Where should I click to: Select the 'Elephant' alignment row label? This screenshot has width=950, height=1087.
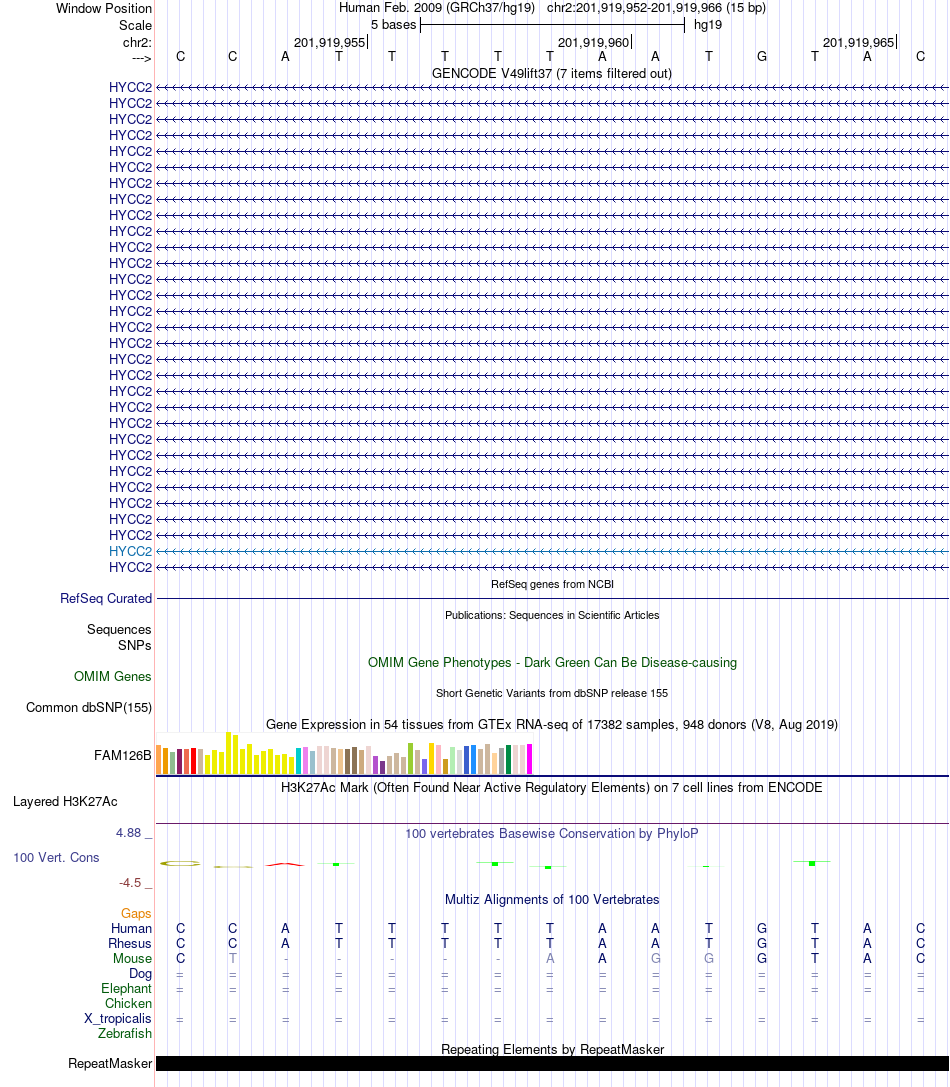(126, 989)
